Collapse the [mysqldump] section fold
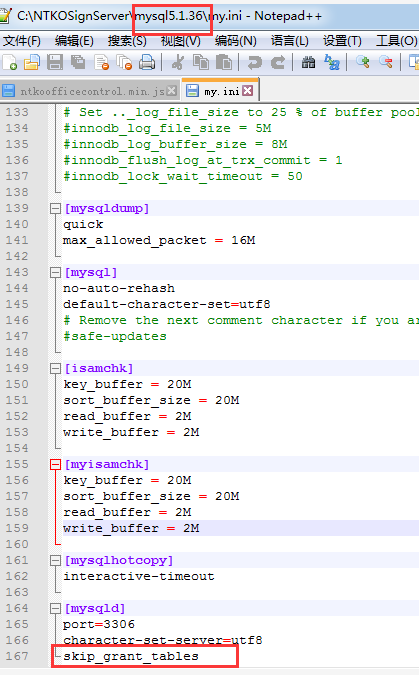This screenshot has height=675, width=419. click(x=55, y=209)
